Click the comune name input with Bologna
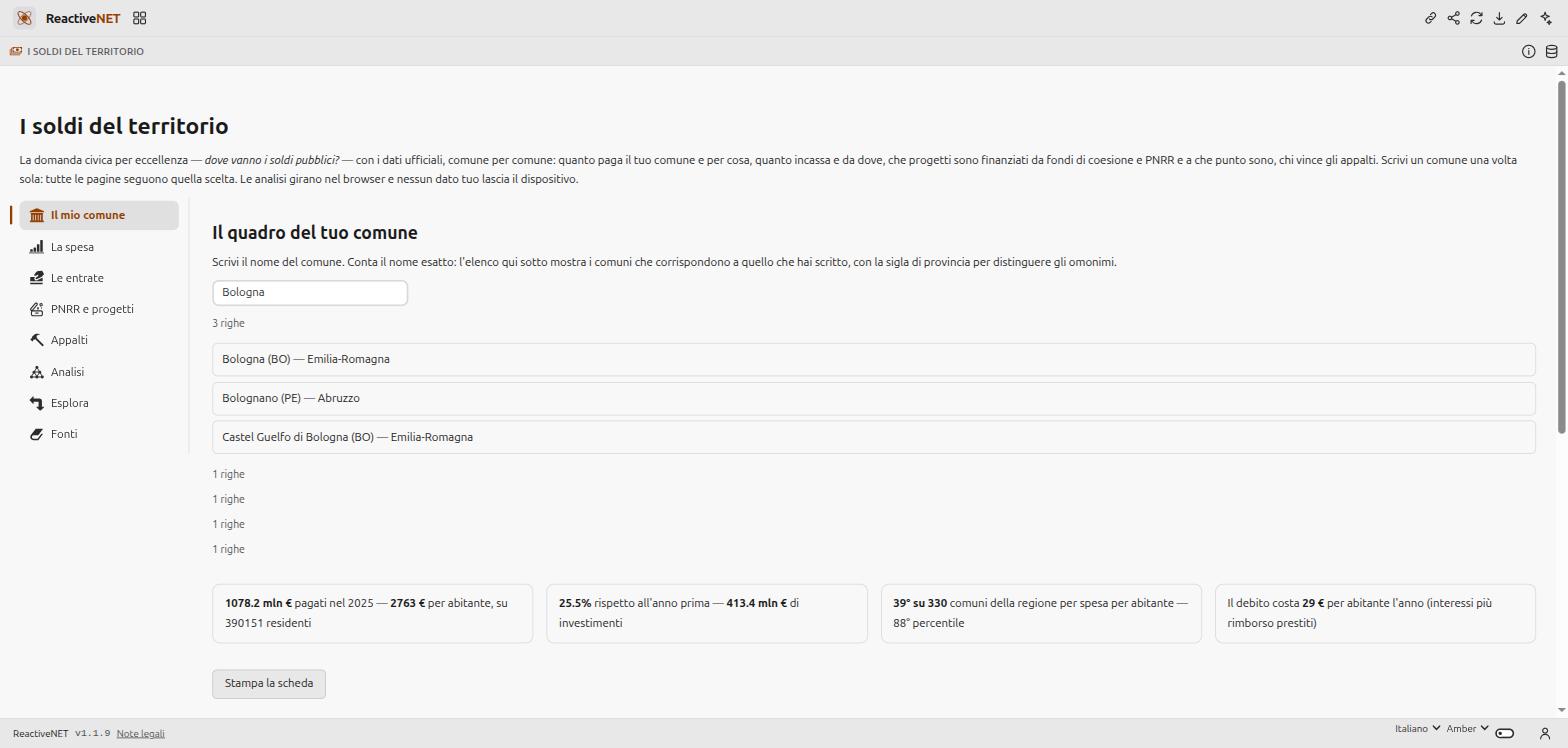This screenshot has height=748, width=1568. [310, 292]
